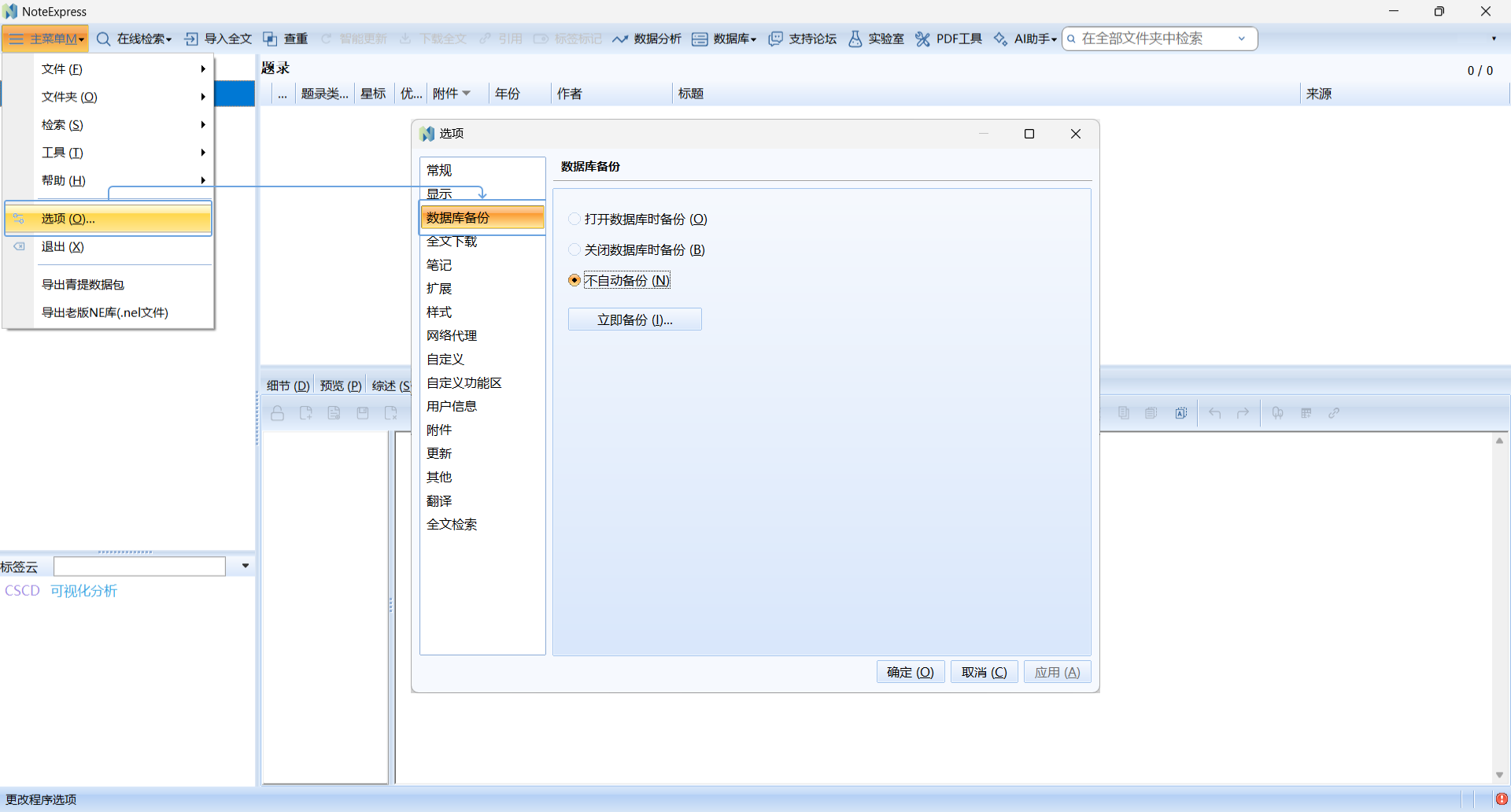Open the 支持论坛 support forum icon

point(776,39)
